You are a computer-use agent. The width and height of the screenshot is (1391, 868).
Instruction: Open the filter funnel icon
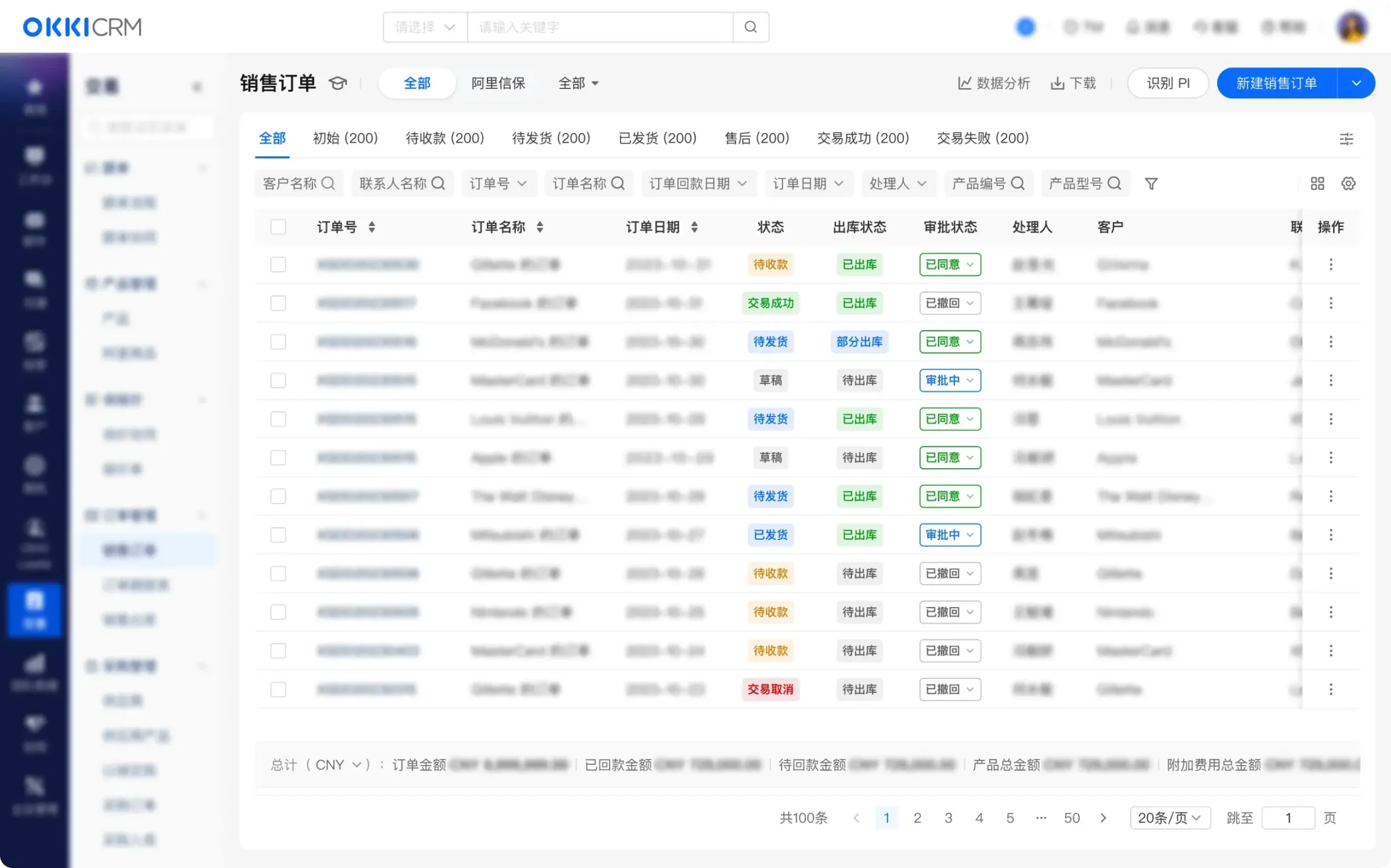click(1151, 183)
